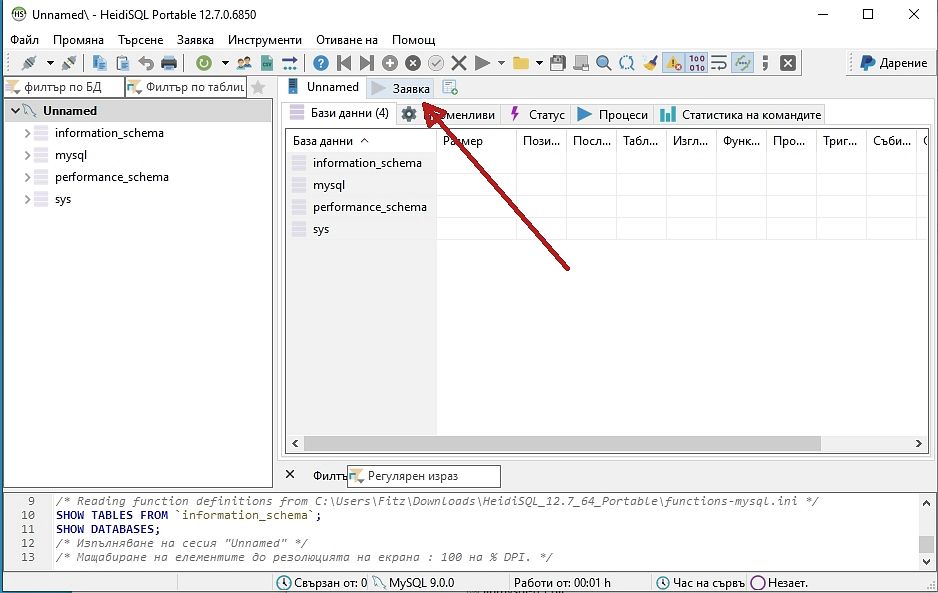
Task: Switch to the Статус tab
Action: click(537, 114)
